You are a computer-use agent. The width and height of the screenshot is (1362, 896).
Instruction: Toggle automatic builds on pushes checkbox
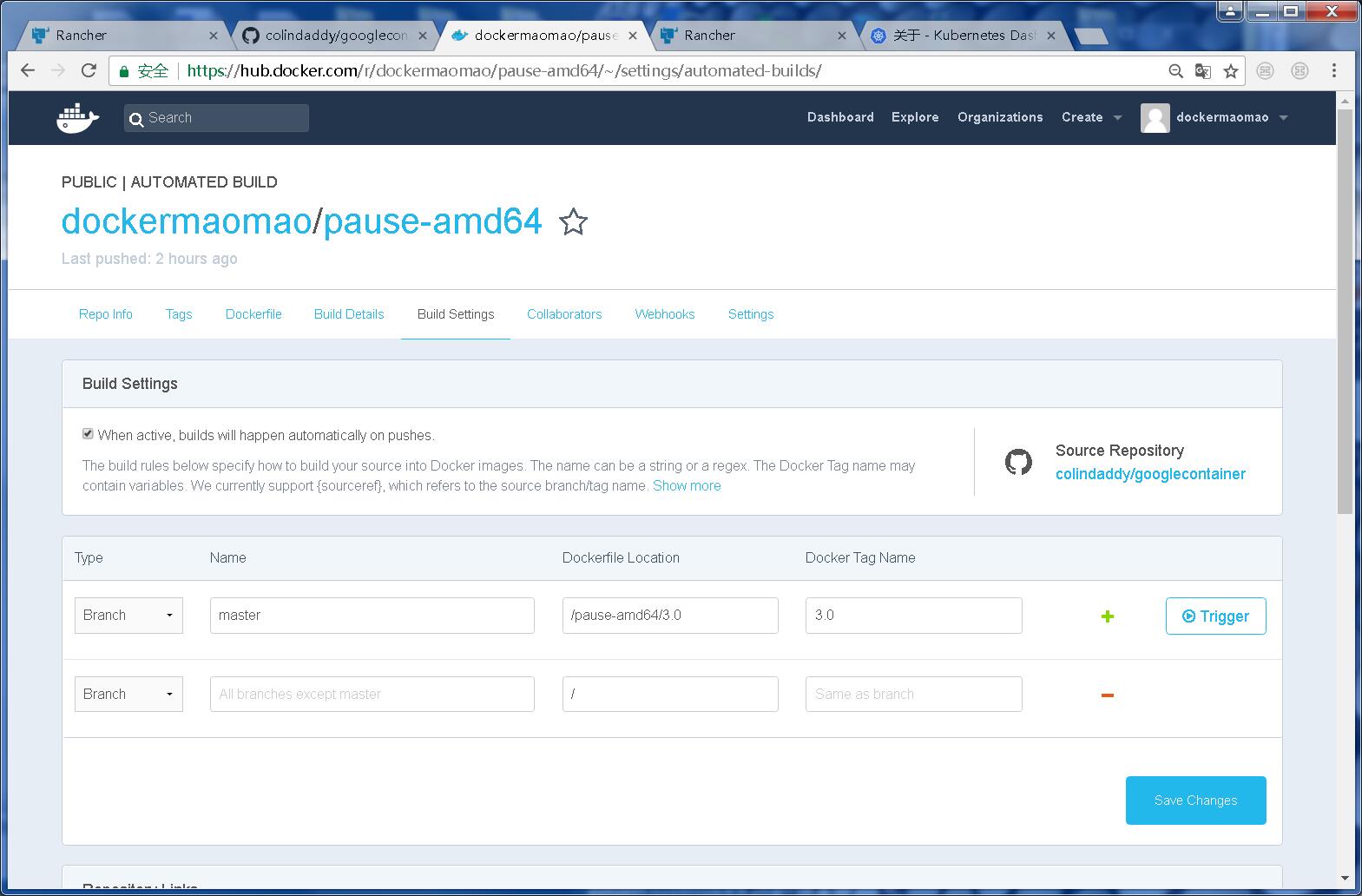[x=88, y=434]
